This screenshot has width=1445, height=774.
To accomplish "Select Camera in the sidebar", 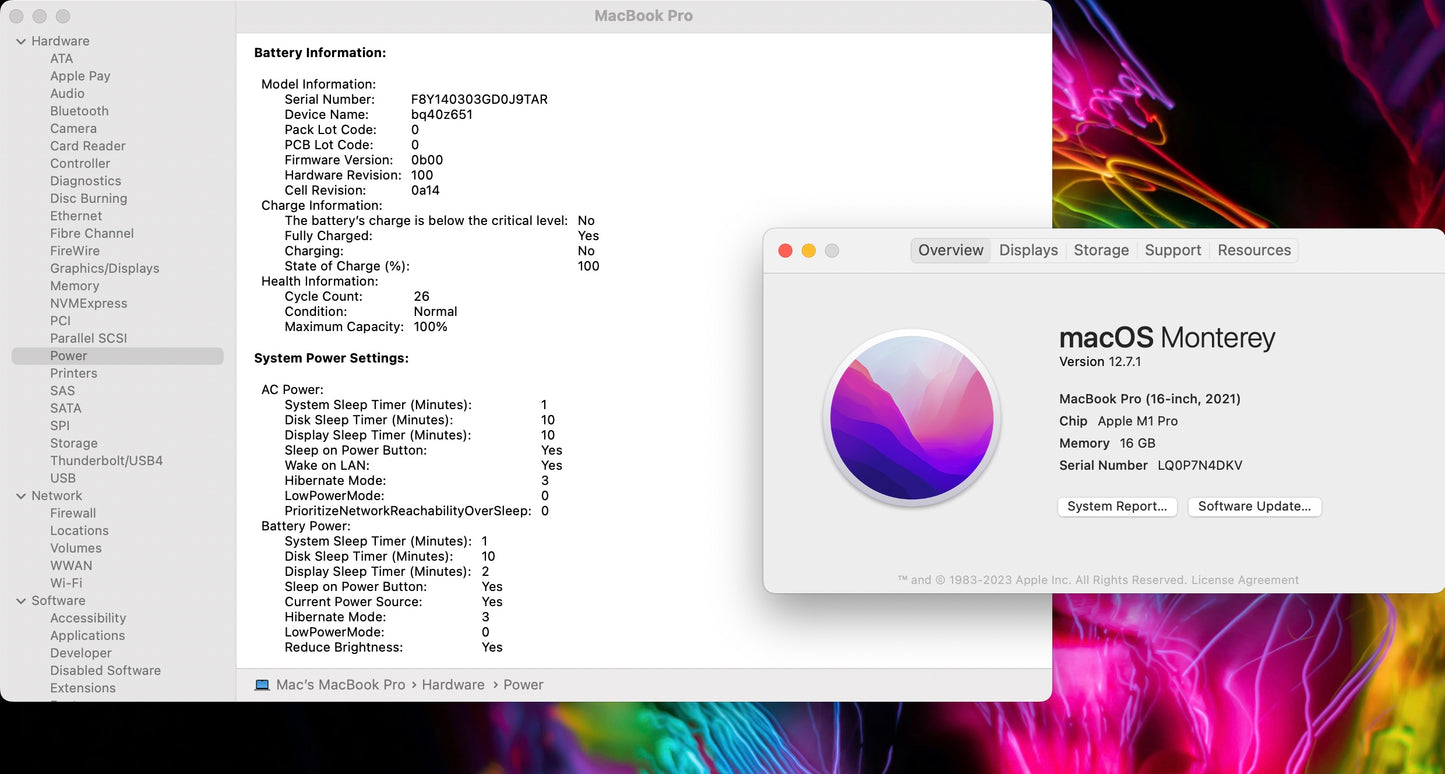I will click(73, 128).
